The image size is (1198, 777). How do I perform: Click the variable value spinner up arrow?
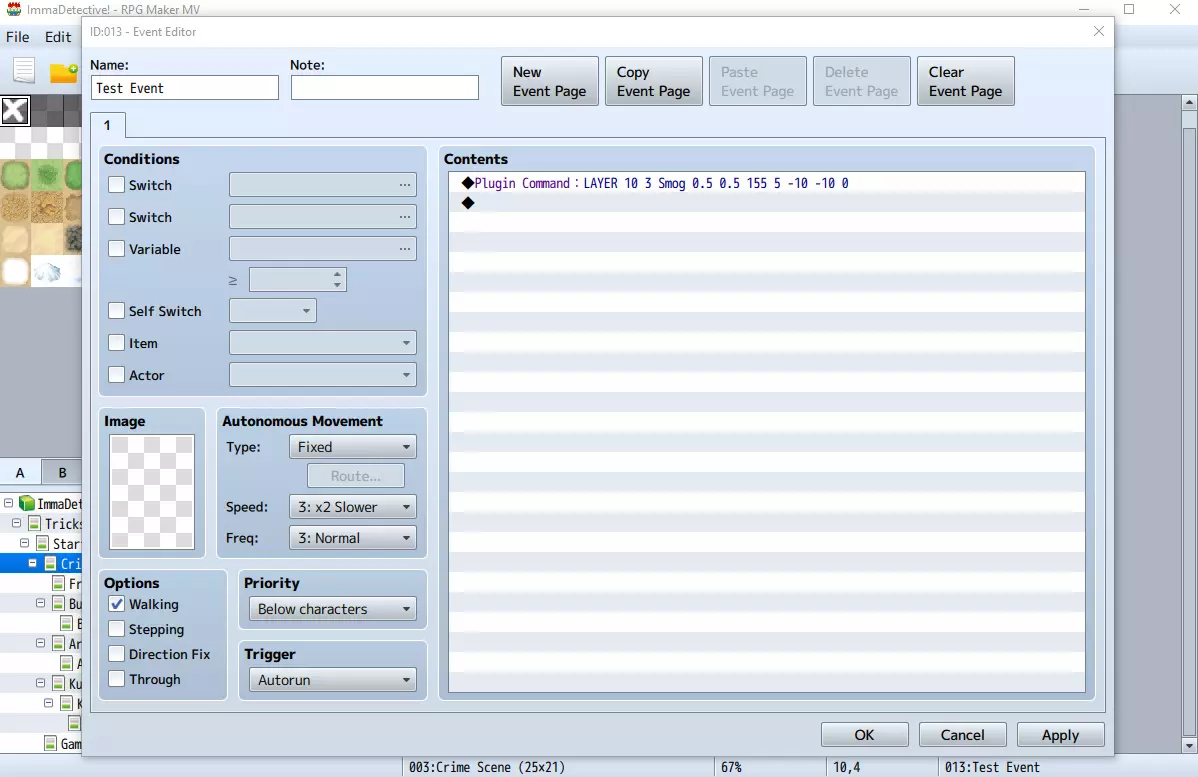pyautogui.click(x=337, y=274)
